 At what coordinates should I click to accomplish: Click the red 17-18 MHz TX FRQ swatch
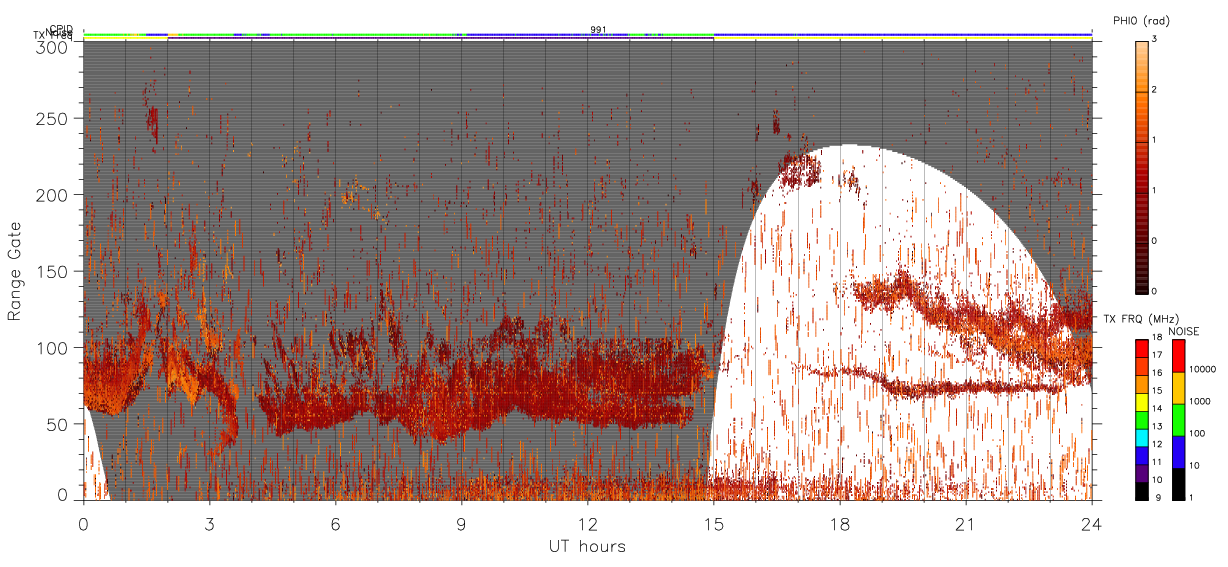click(1142, 349)
